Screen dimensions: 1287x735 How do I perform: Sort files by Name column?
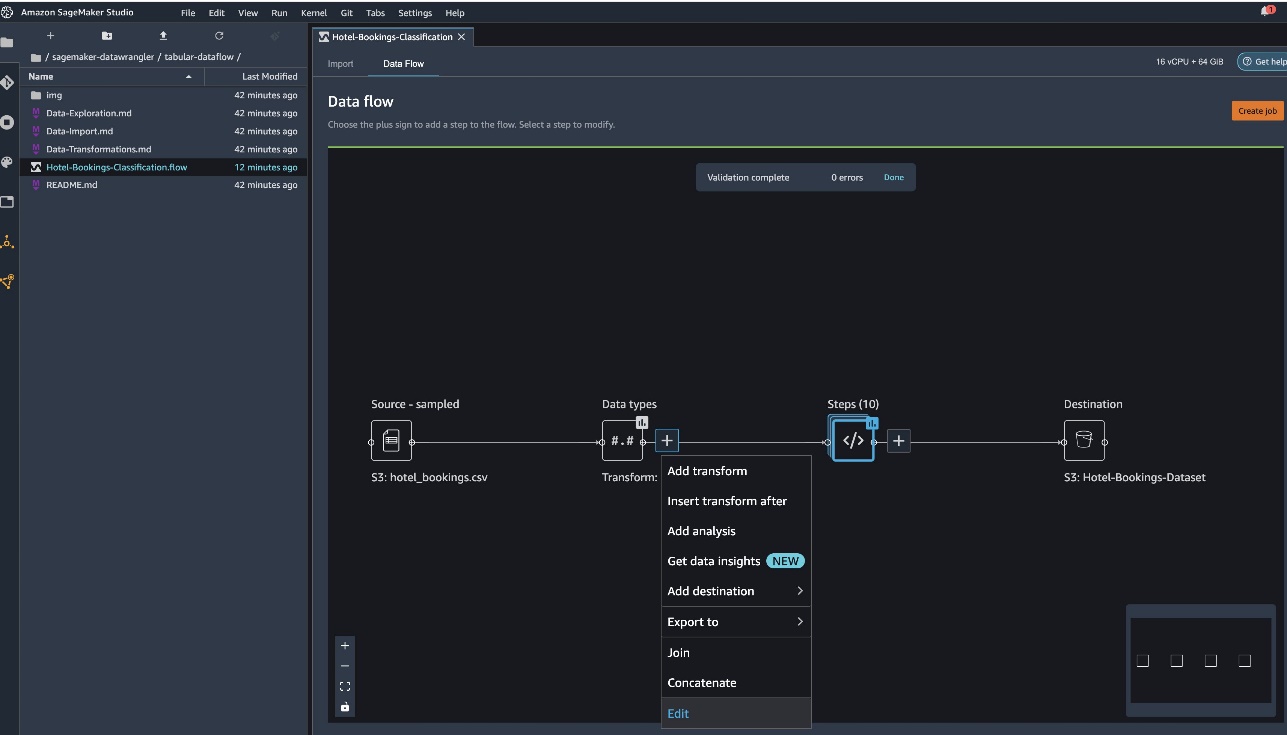(110, 77)
